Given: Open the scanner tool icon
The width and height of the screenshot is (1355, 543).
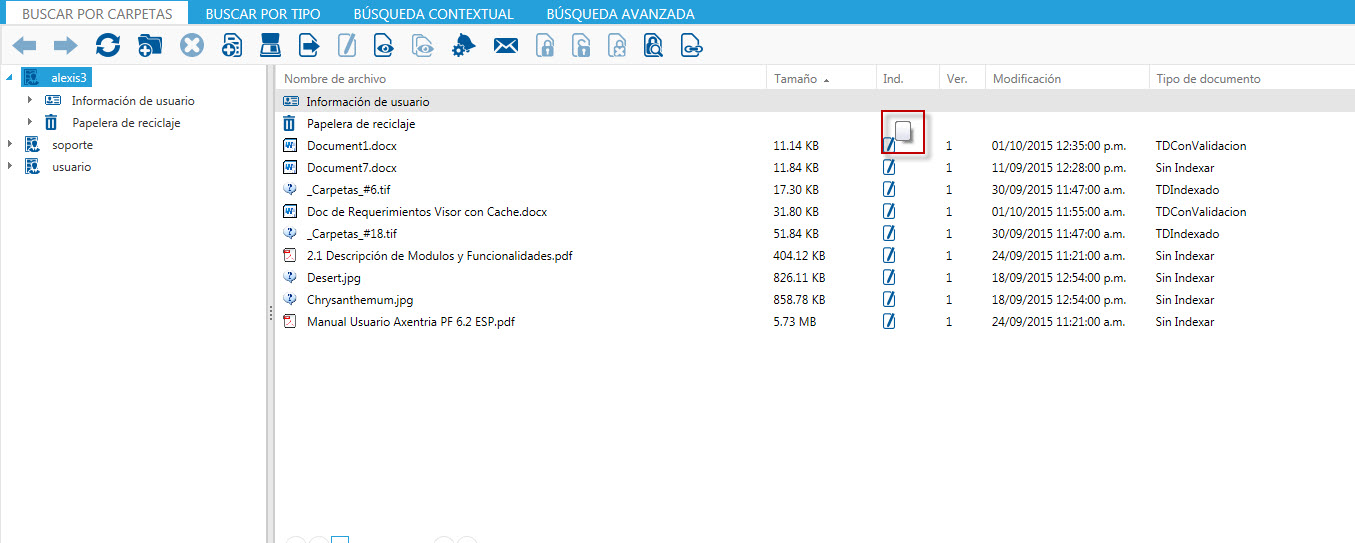Looking at the screenshot, I should click(x=270, y=45).
